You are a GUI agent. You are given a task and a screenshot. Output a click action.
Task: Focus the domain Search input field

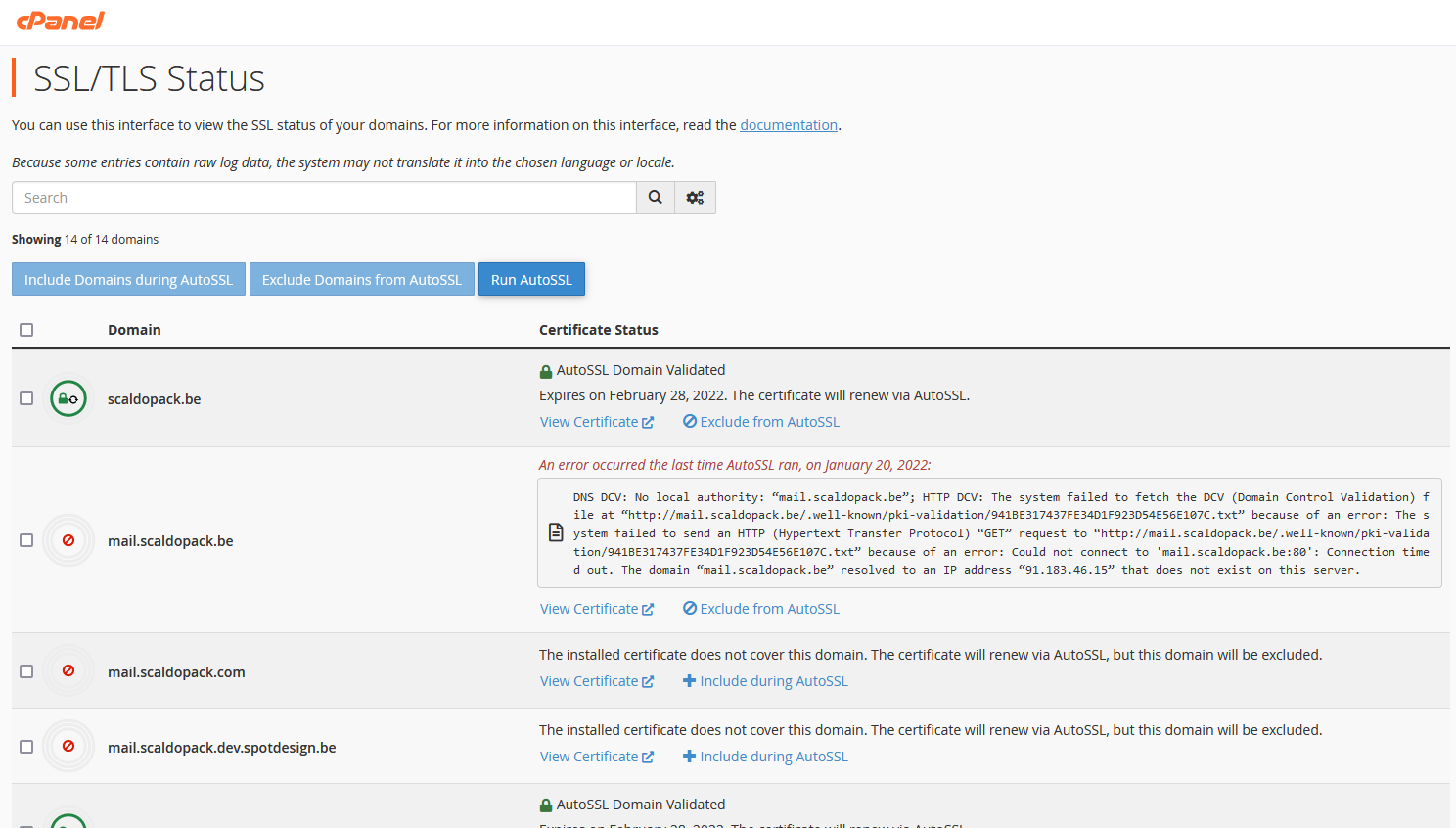[x=324, y=198]
